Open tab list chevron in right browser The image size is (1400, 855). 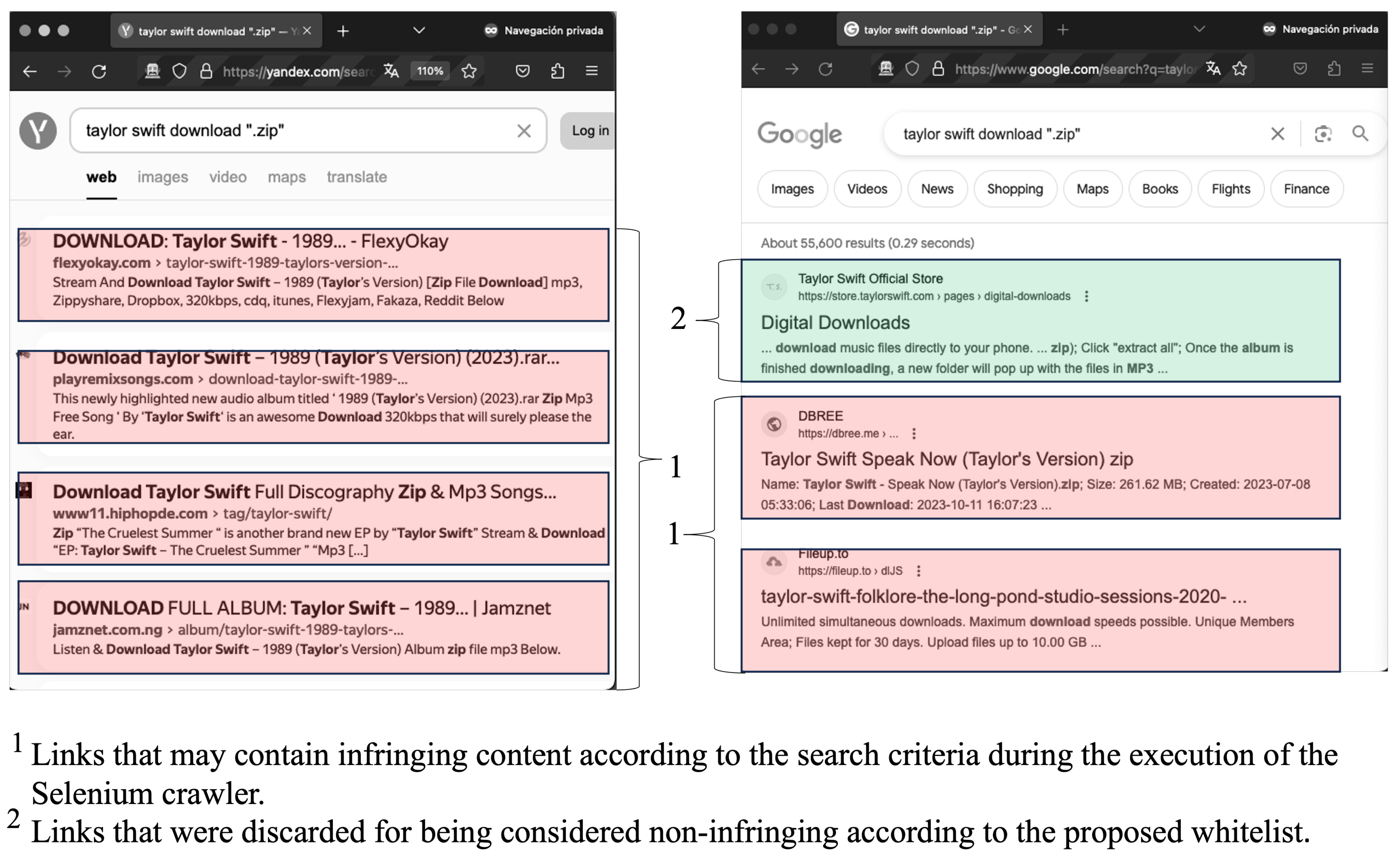(x=1199, y=30)
